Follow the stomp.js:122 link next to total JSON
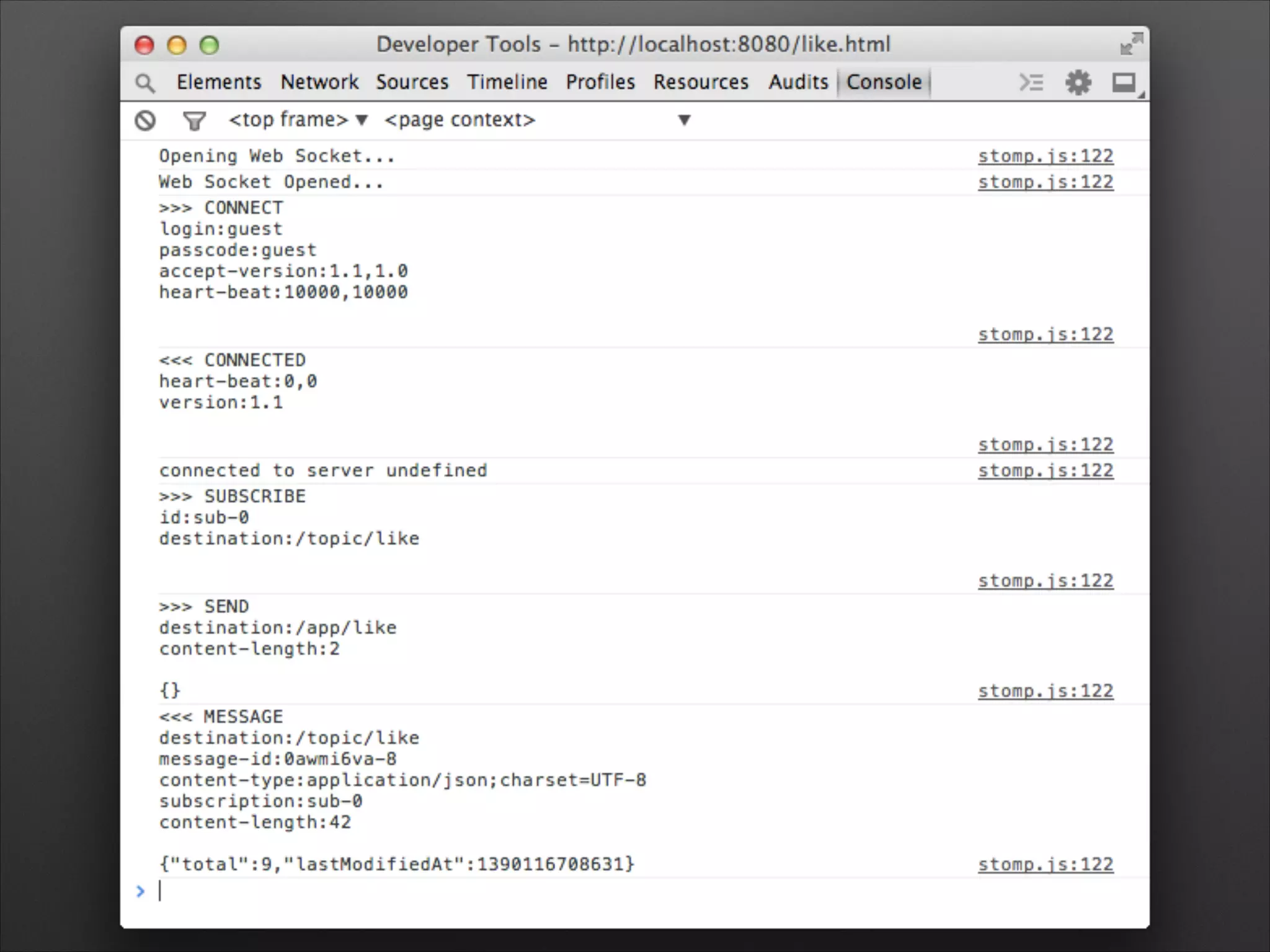 (1046, 864)
